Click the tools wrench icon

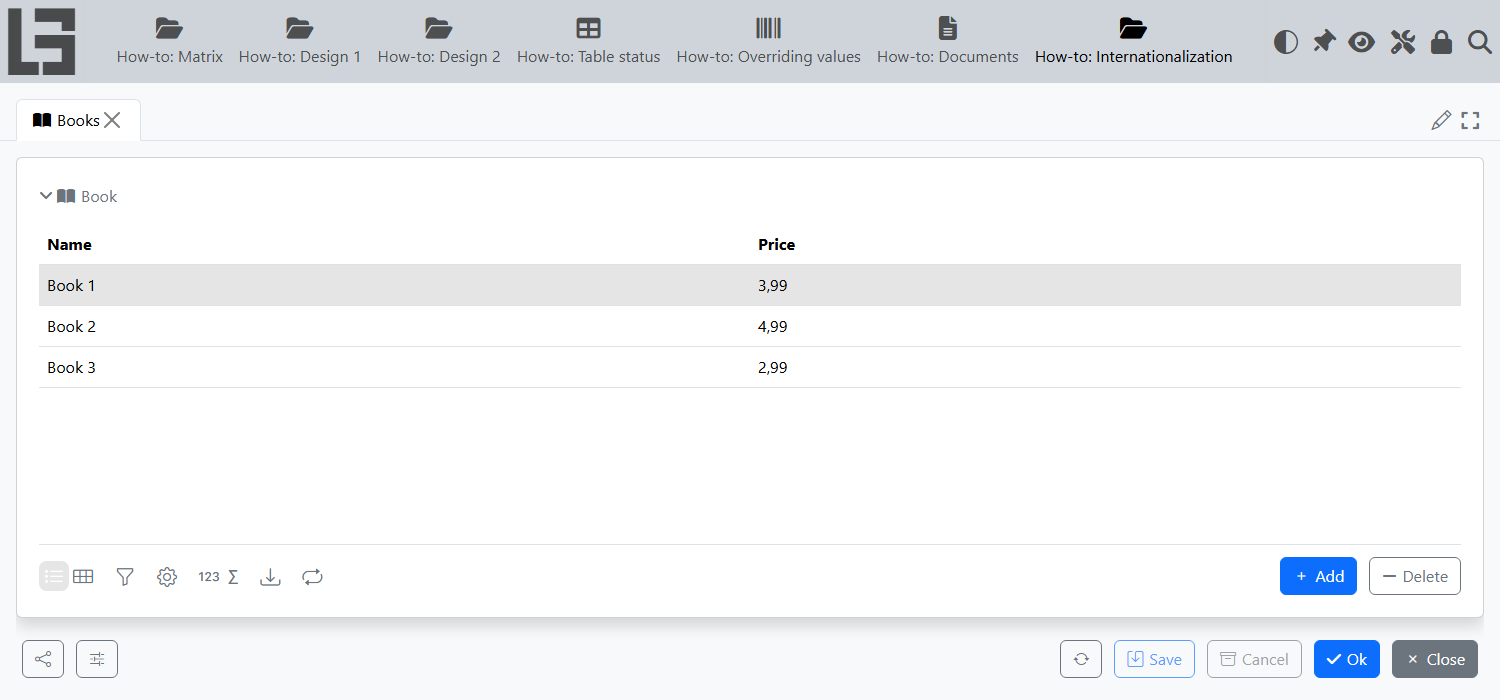tap(1403, 42)
